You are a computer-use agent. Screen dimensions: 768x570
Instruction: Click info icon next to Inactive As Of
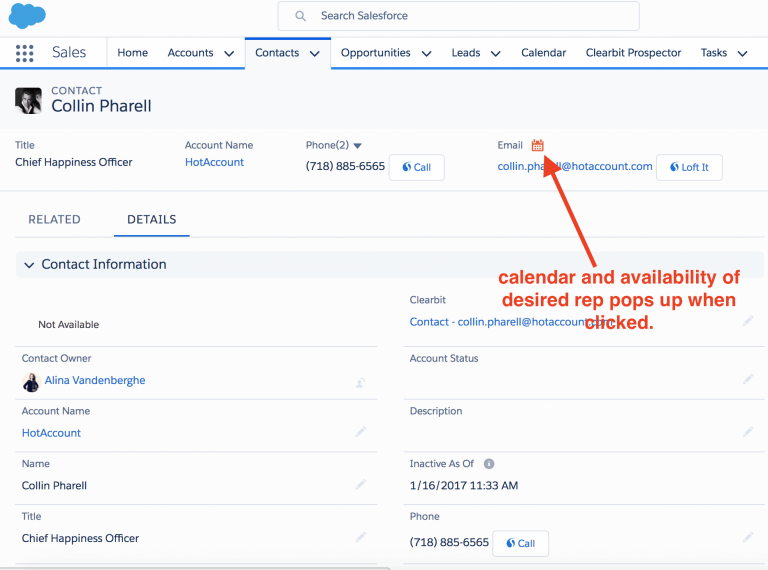coord(489,464)
